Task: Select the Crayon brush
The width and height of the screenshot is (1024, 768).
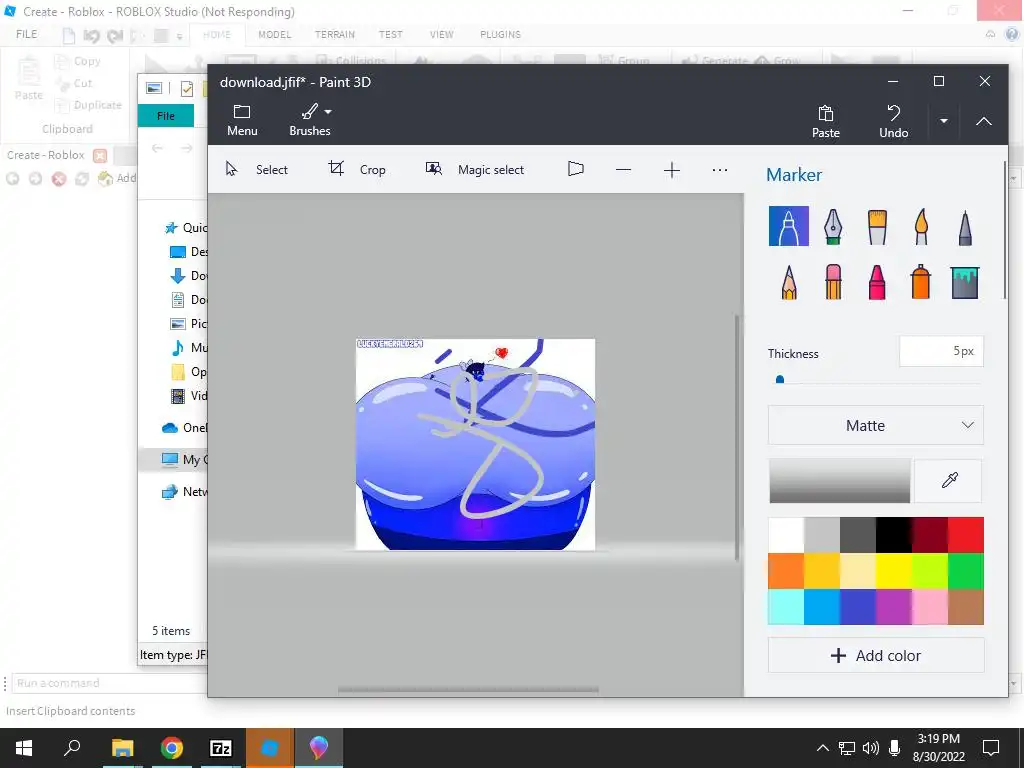Action: pos(877,282)
